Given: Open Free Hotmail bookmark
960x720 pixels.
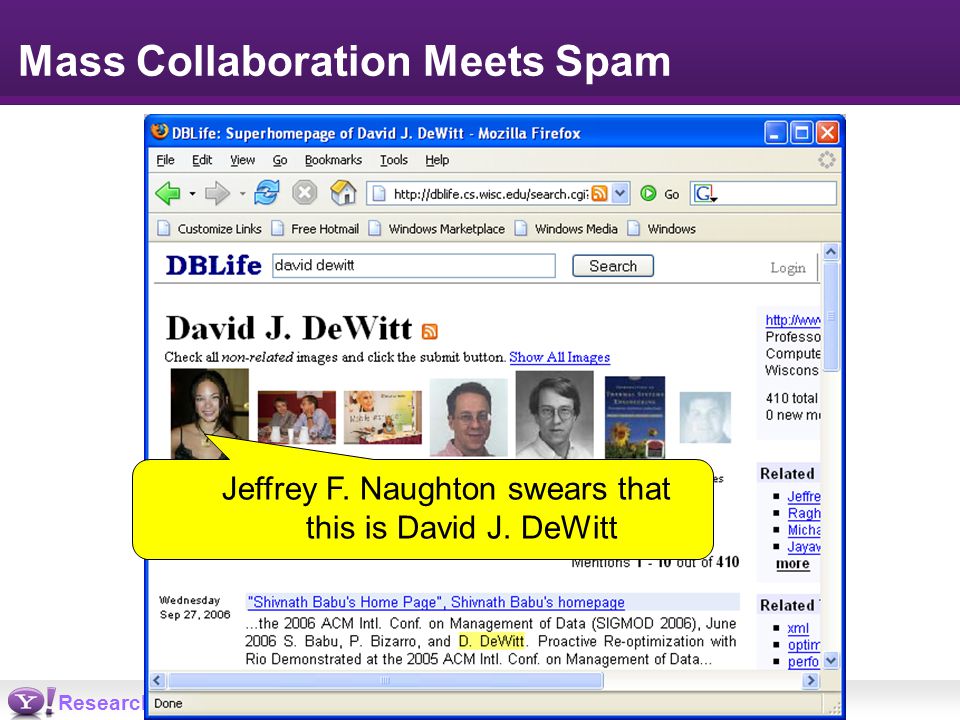Looking at the screenshot, I should click(316, 228).
